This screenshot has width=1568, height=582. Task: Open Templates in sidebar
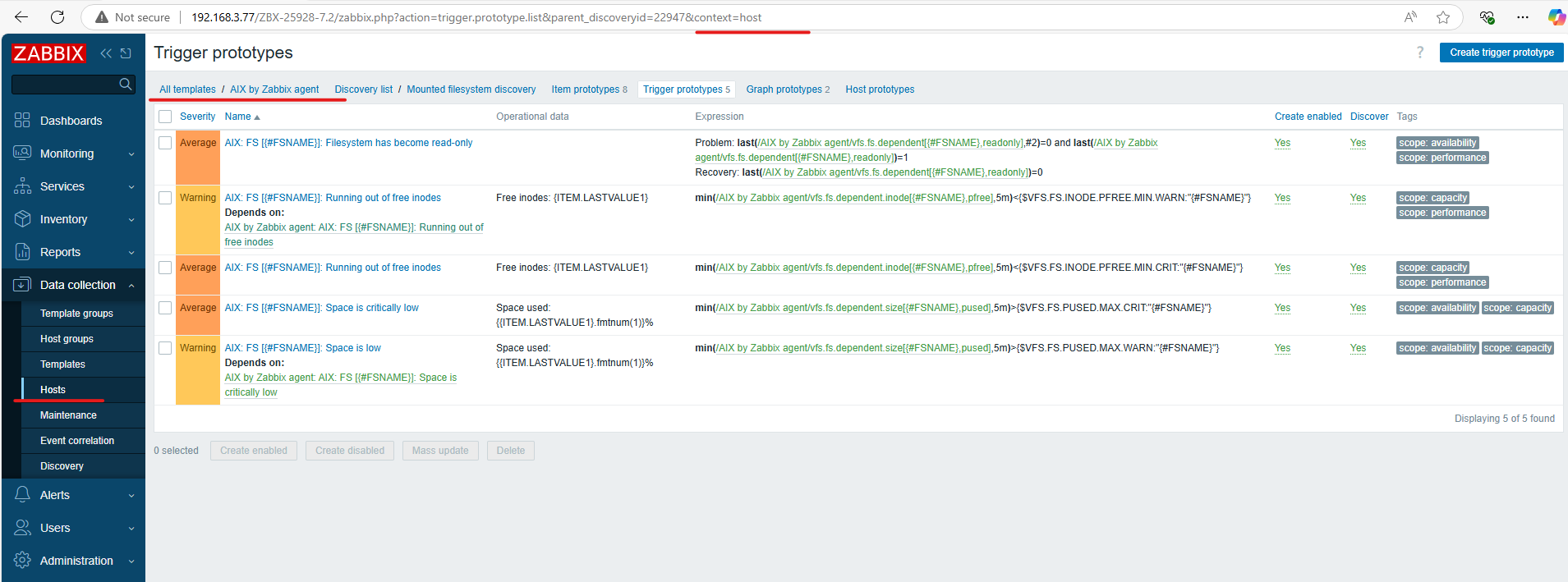click(62, 364)
